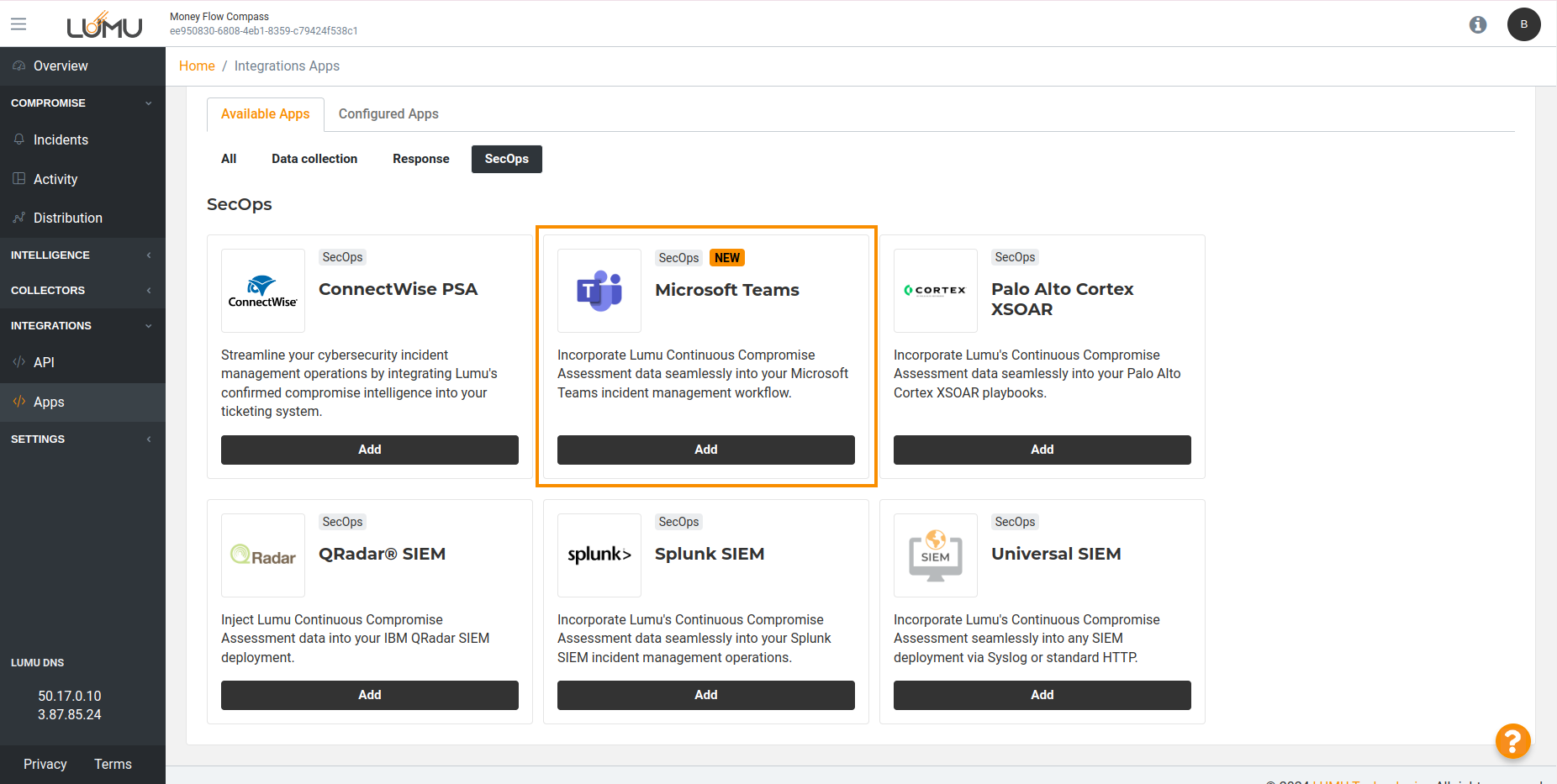The image size is (1557, 784).
Task: Go to Home breadcrumb link
Action: point(197,66)
